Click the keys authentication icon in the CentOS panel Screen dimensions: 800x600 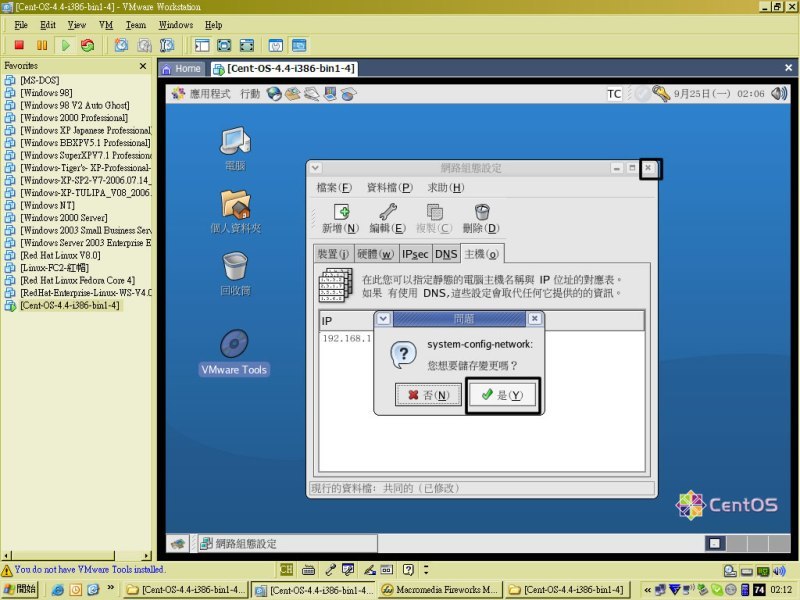pos(661,93)
